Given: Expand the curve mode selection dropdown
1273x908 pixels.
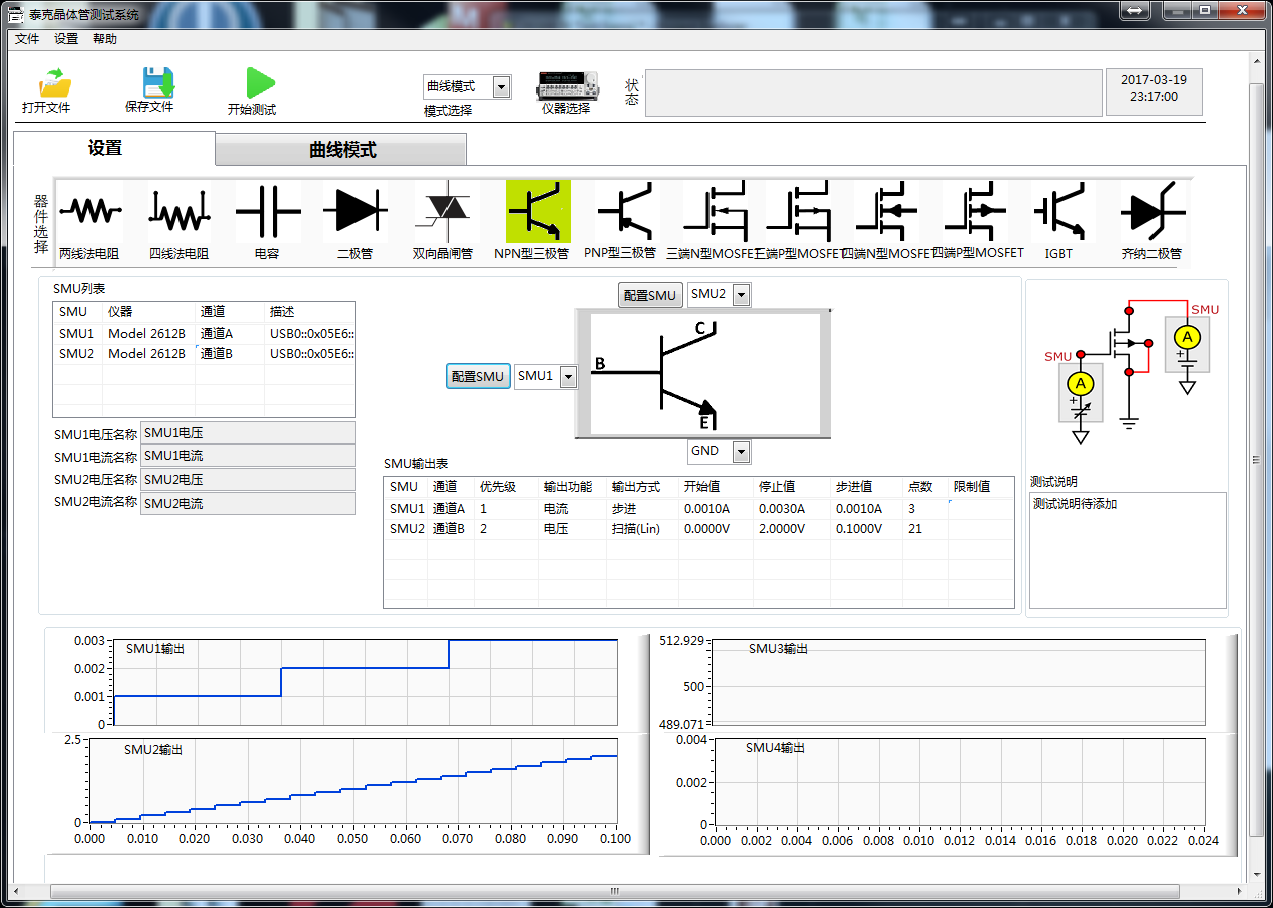Looking at the screenshot, I should [x=501, y=87].
